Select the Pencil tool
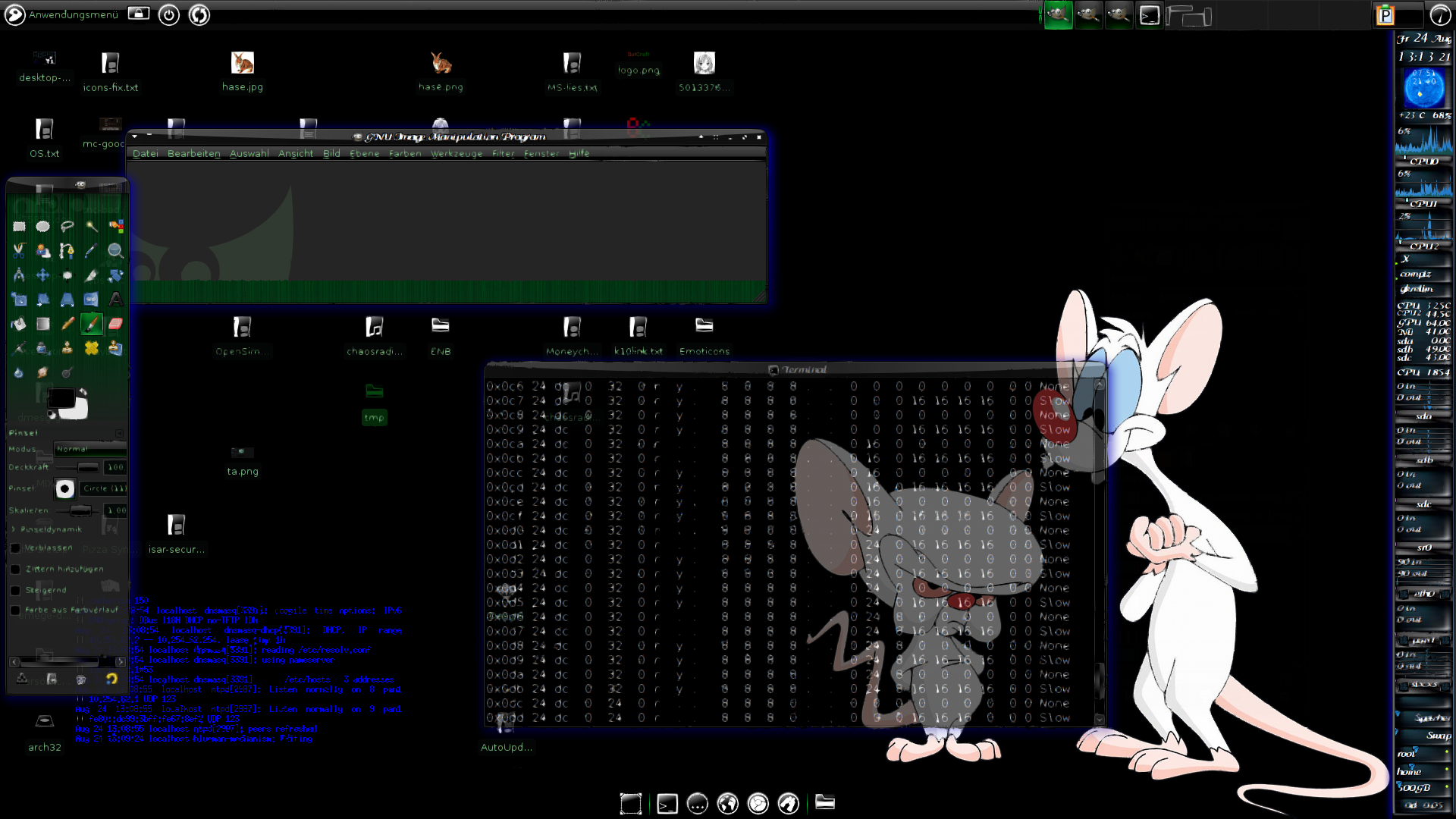The height and width of the screenshot is (819, 1456). (x=67, y=323)
